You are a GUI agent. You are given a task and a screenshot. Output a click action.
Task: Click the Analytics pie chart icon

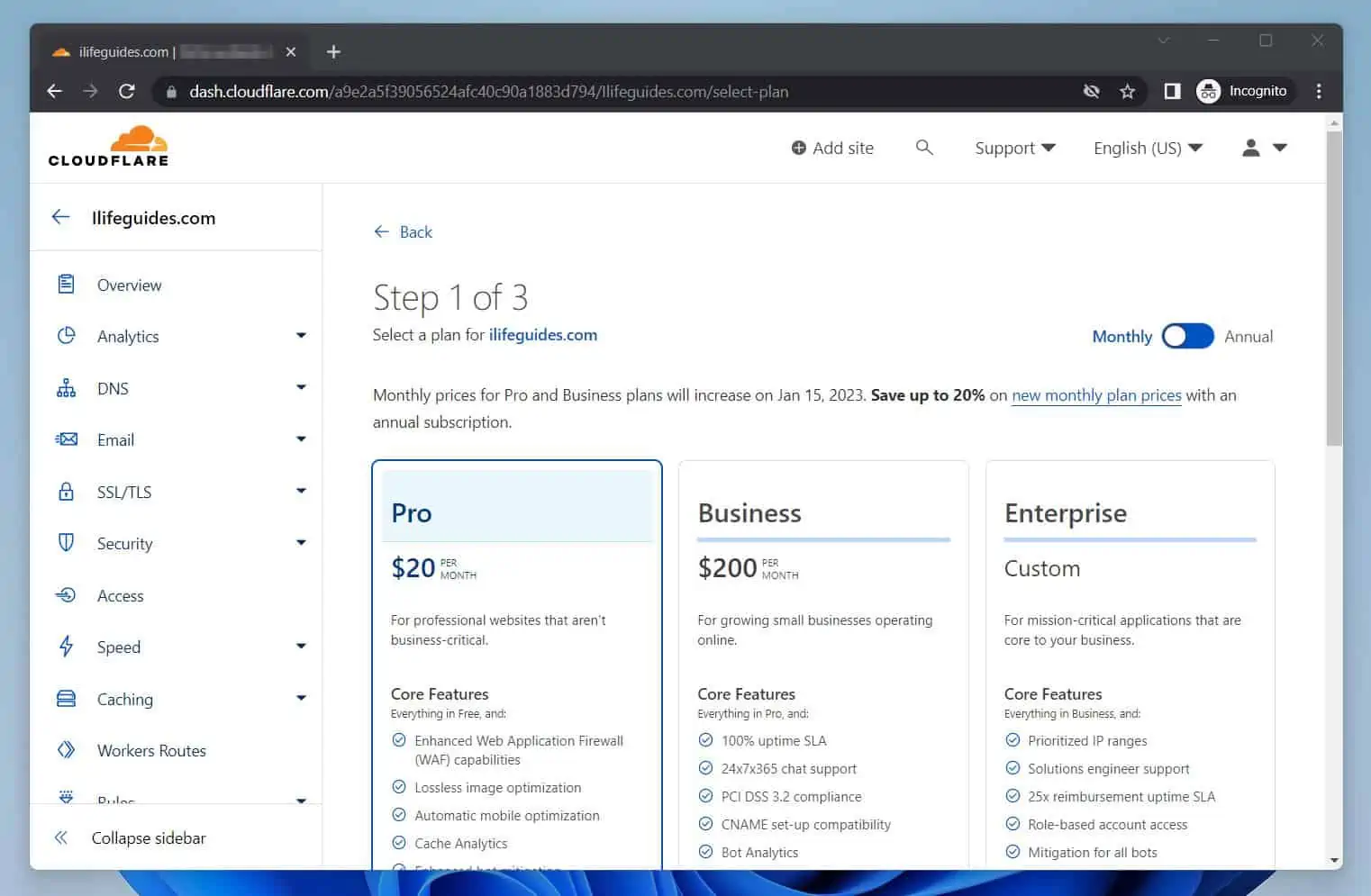click(x=66, y=336)
